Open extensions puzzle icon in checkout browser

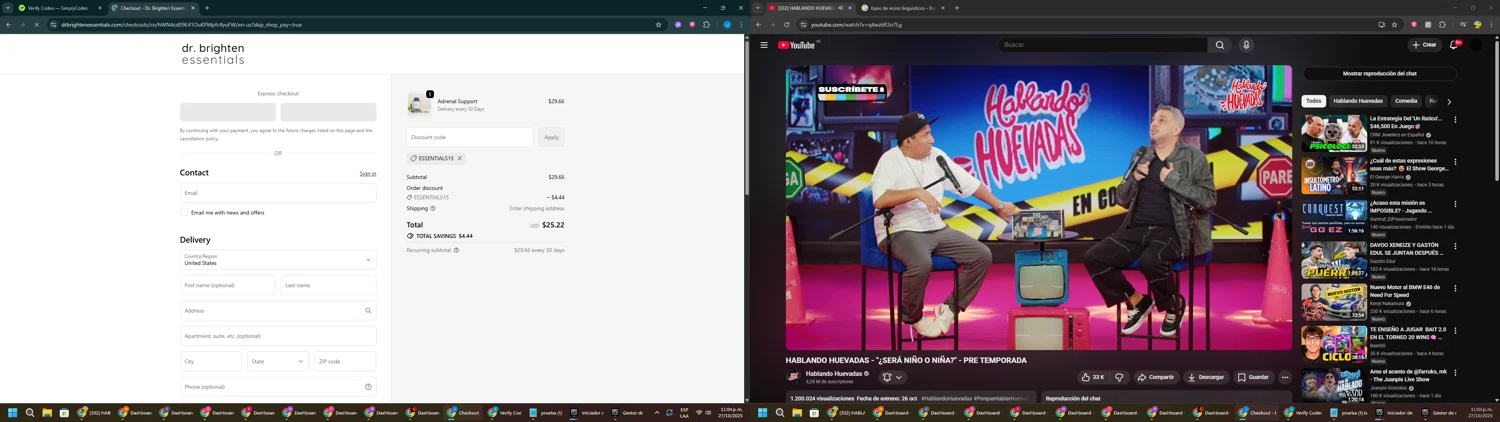[706, 24]
